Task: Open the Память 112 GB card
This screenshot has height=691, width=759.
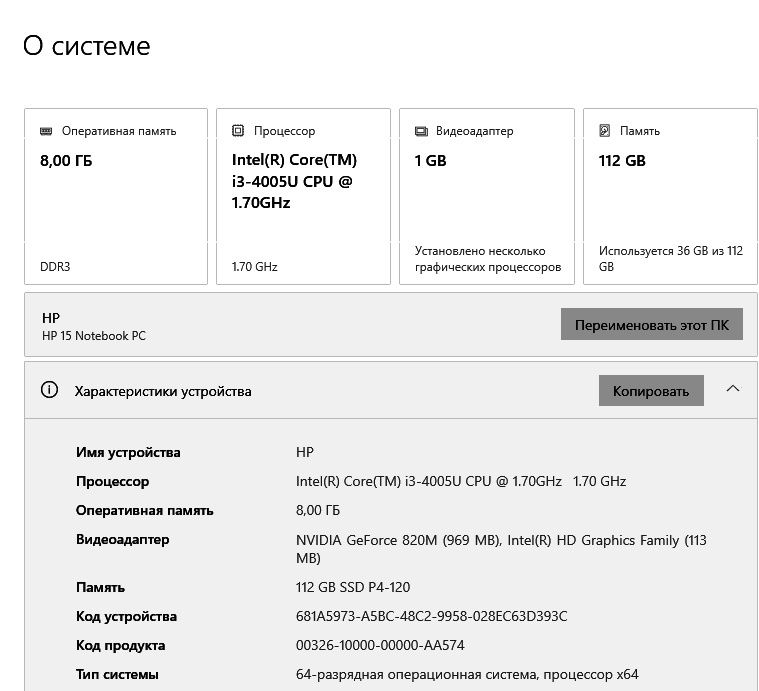Action: 670,196
